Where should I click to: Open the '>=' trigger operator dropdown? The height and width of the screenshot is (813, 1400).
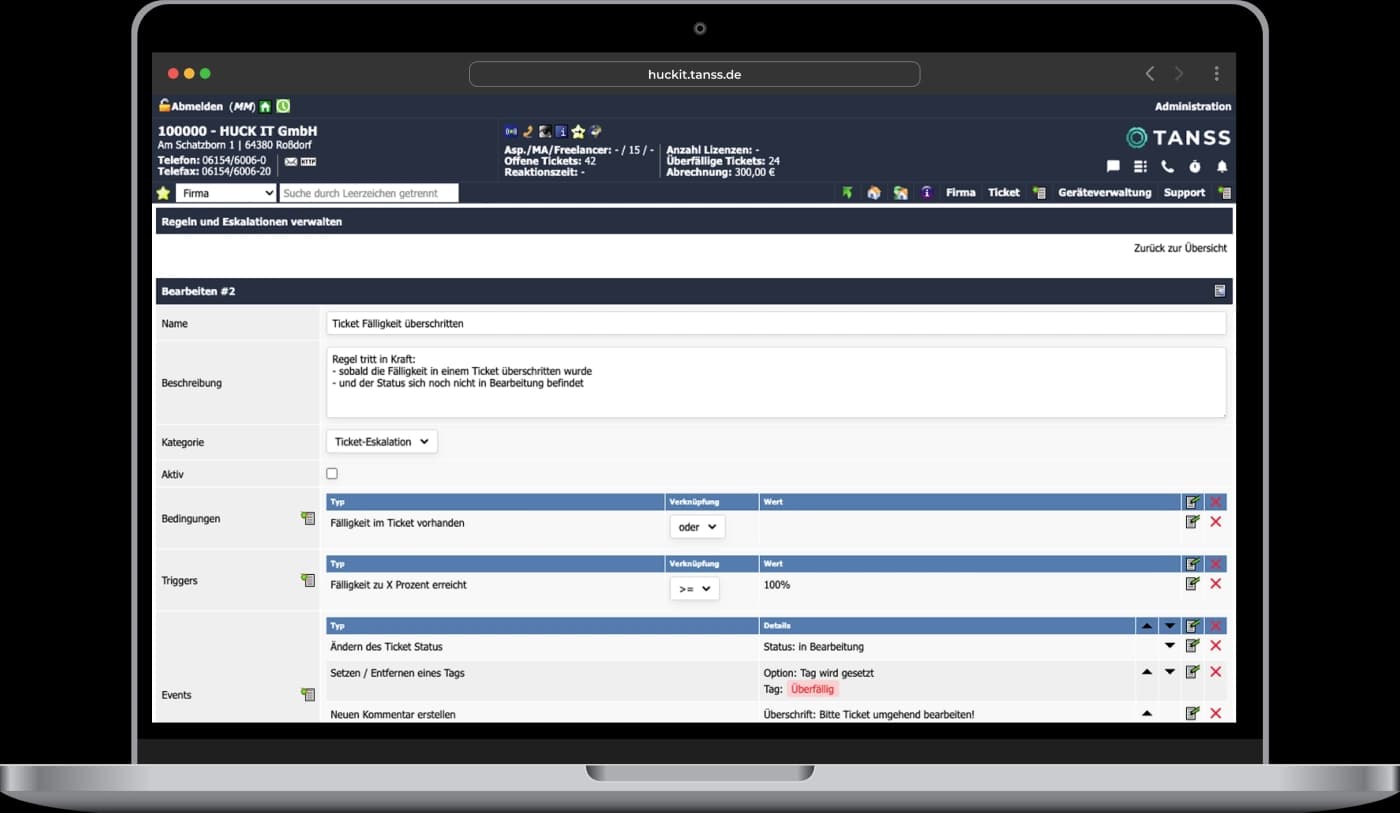click(x=694, y=589)
